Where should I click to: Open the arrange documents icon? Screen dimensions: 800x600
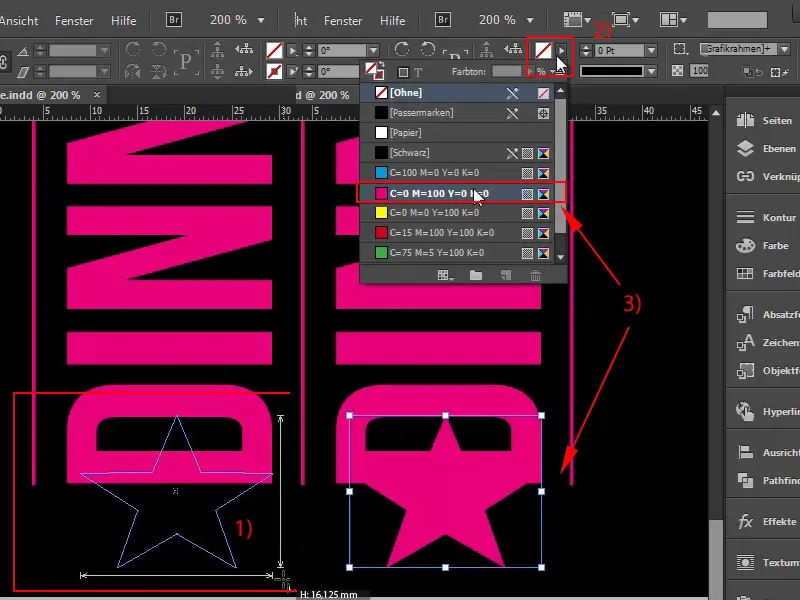(x=668, y=20)
